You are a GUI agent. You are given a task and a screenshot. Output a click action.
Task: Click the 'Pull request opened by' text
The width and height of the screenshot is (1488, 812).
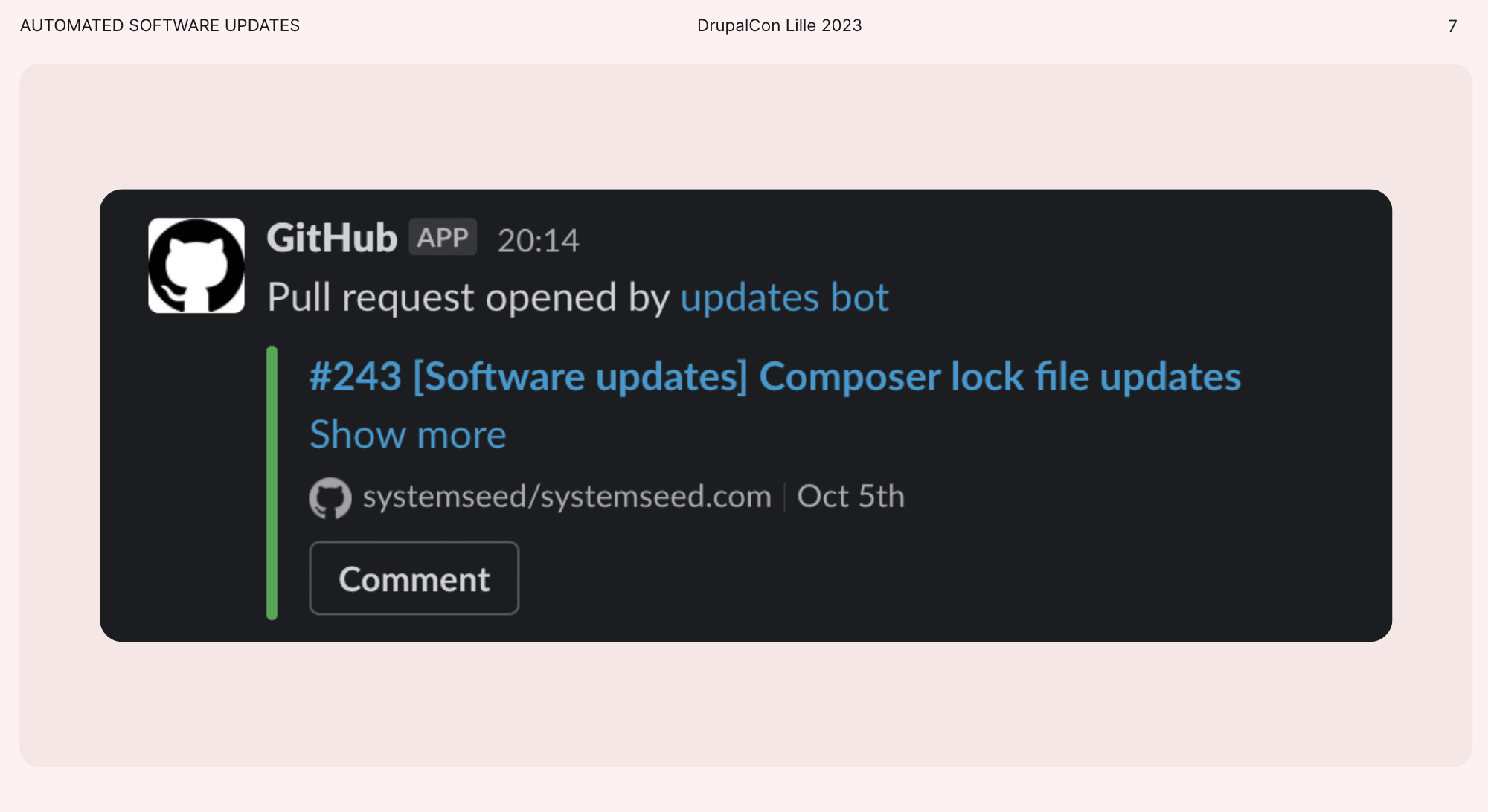tap(469, 298)
